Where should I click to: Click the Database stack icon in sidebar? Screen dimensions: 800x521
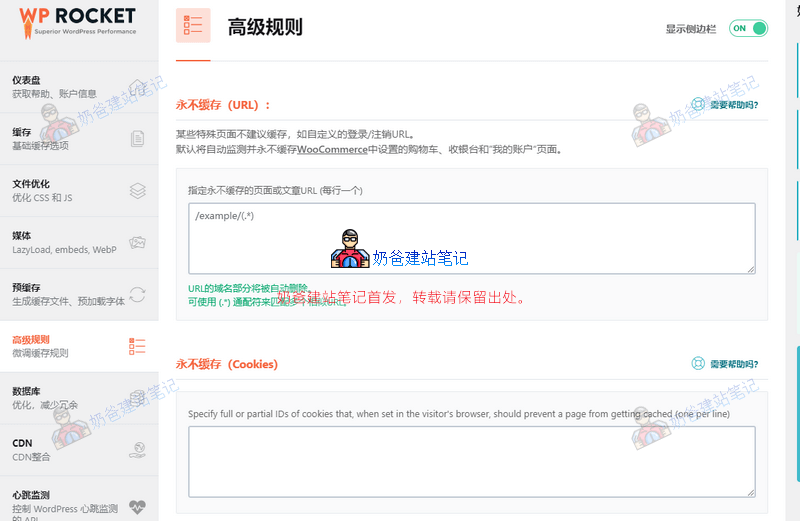click(x=137, y=398)
